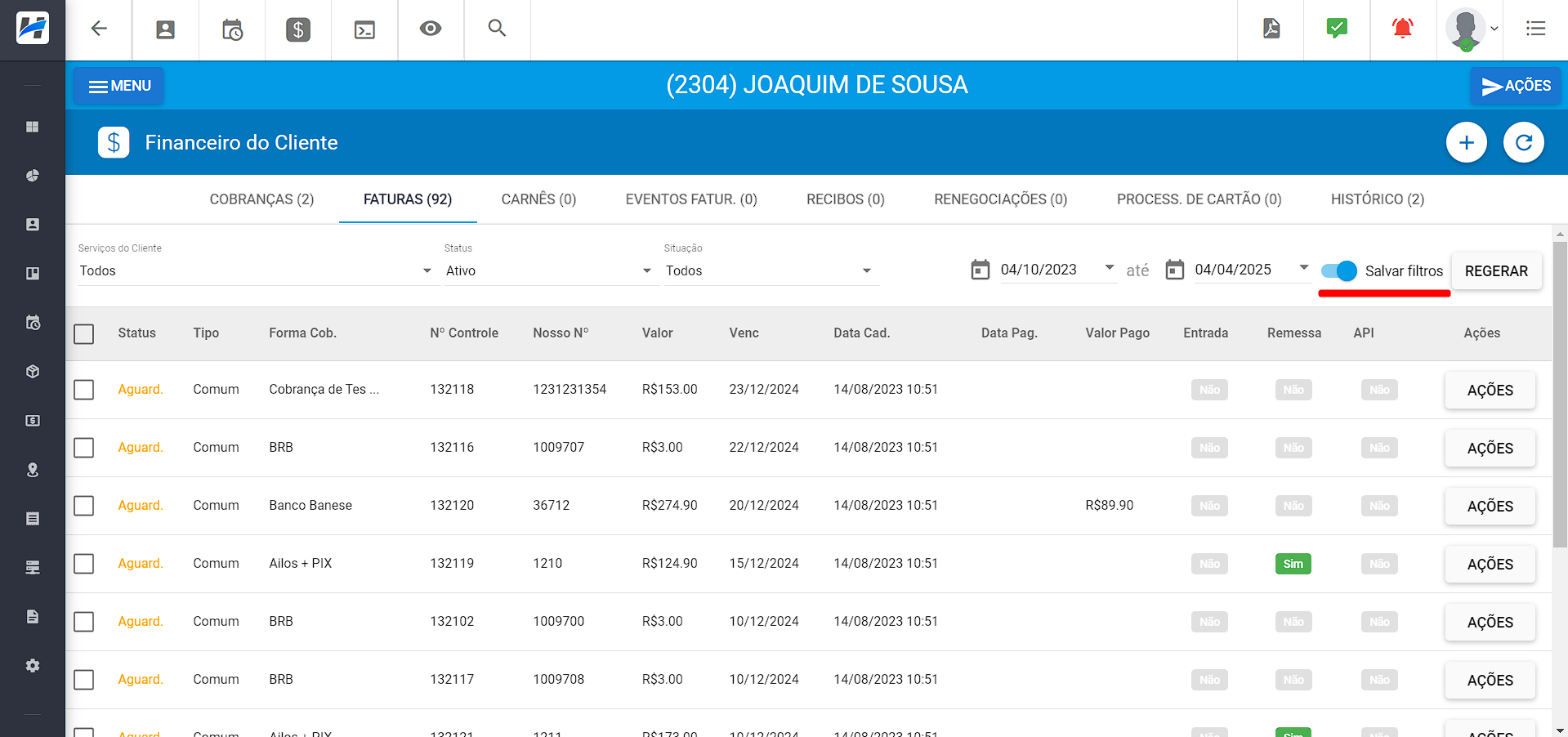Switch to the COBRANÇAS (2) tab

tap(261, 199)
